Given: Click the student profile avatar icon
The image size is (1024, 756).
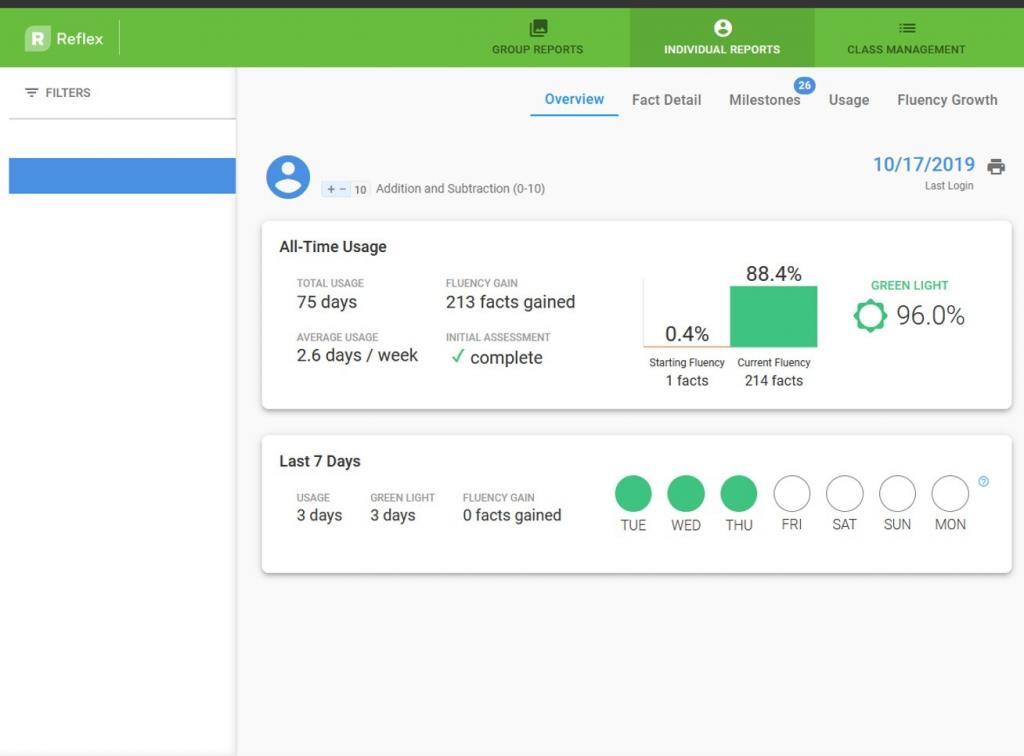Looking at the screenshot, I should [x=288, y=177].
